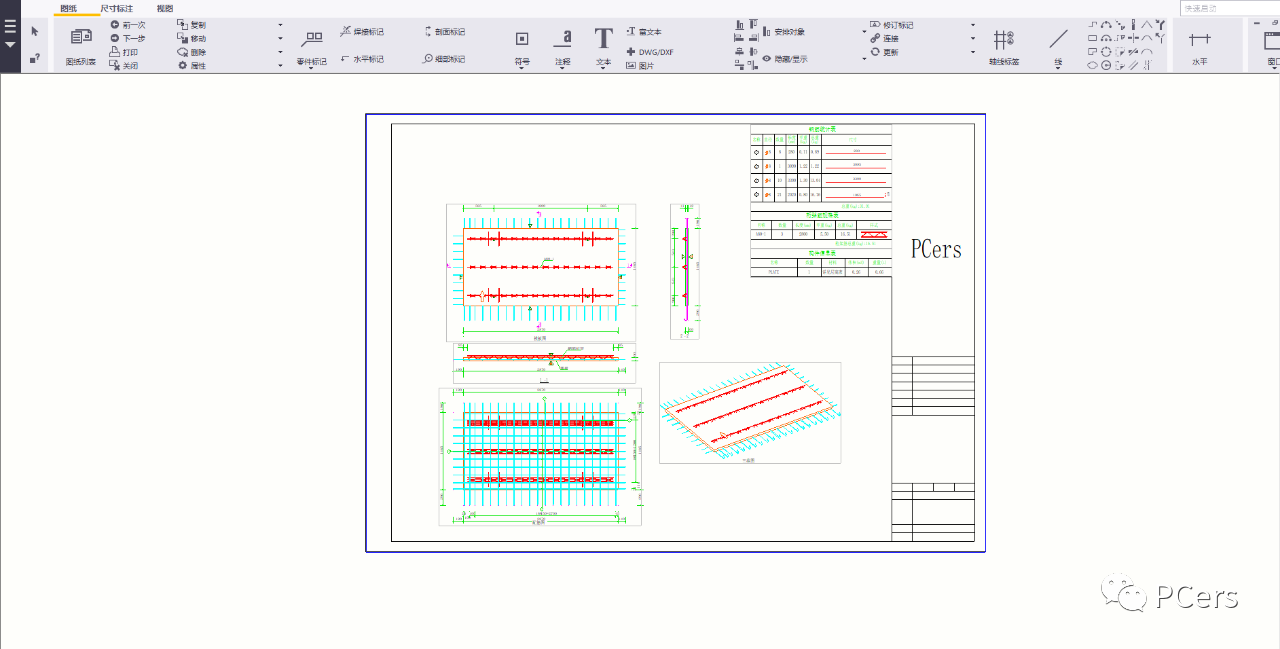Open the 符号 symbol dropdown
This screenshot has height=649, width=1280.
pos(521,68)
